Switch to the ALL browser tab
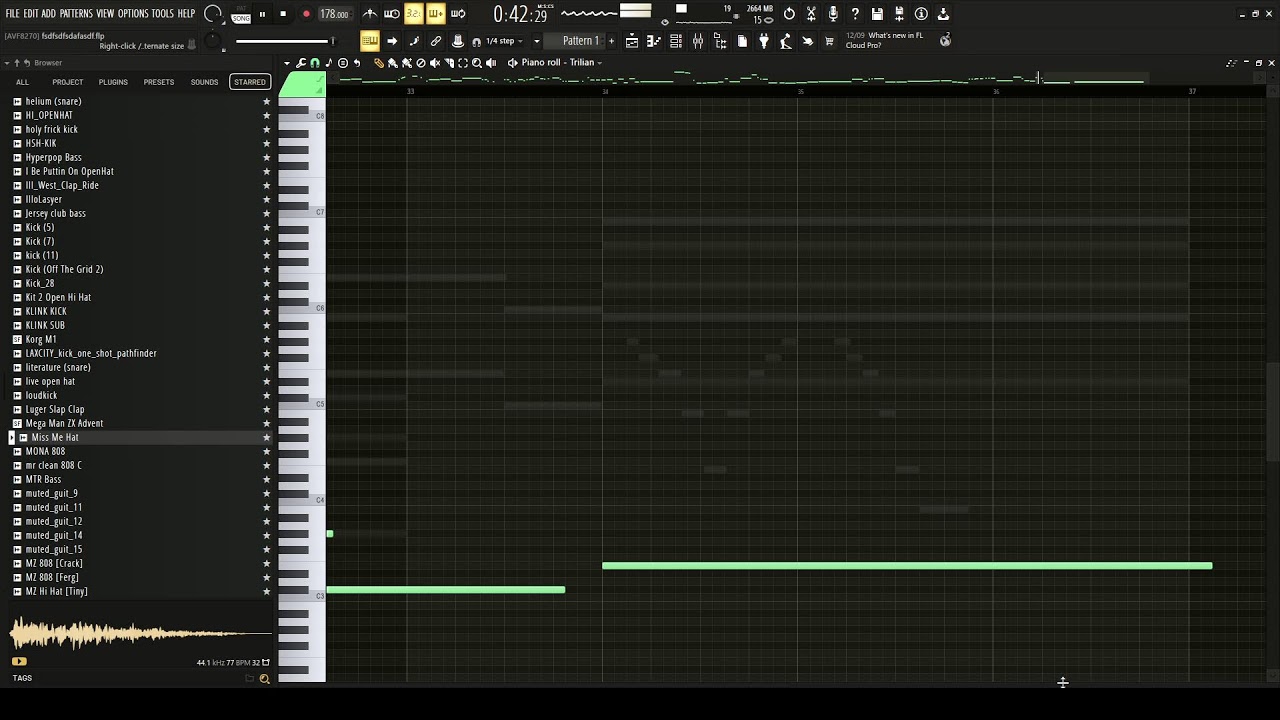1280x720 pixels. pos(22,82)
